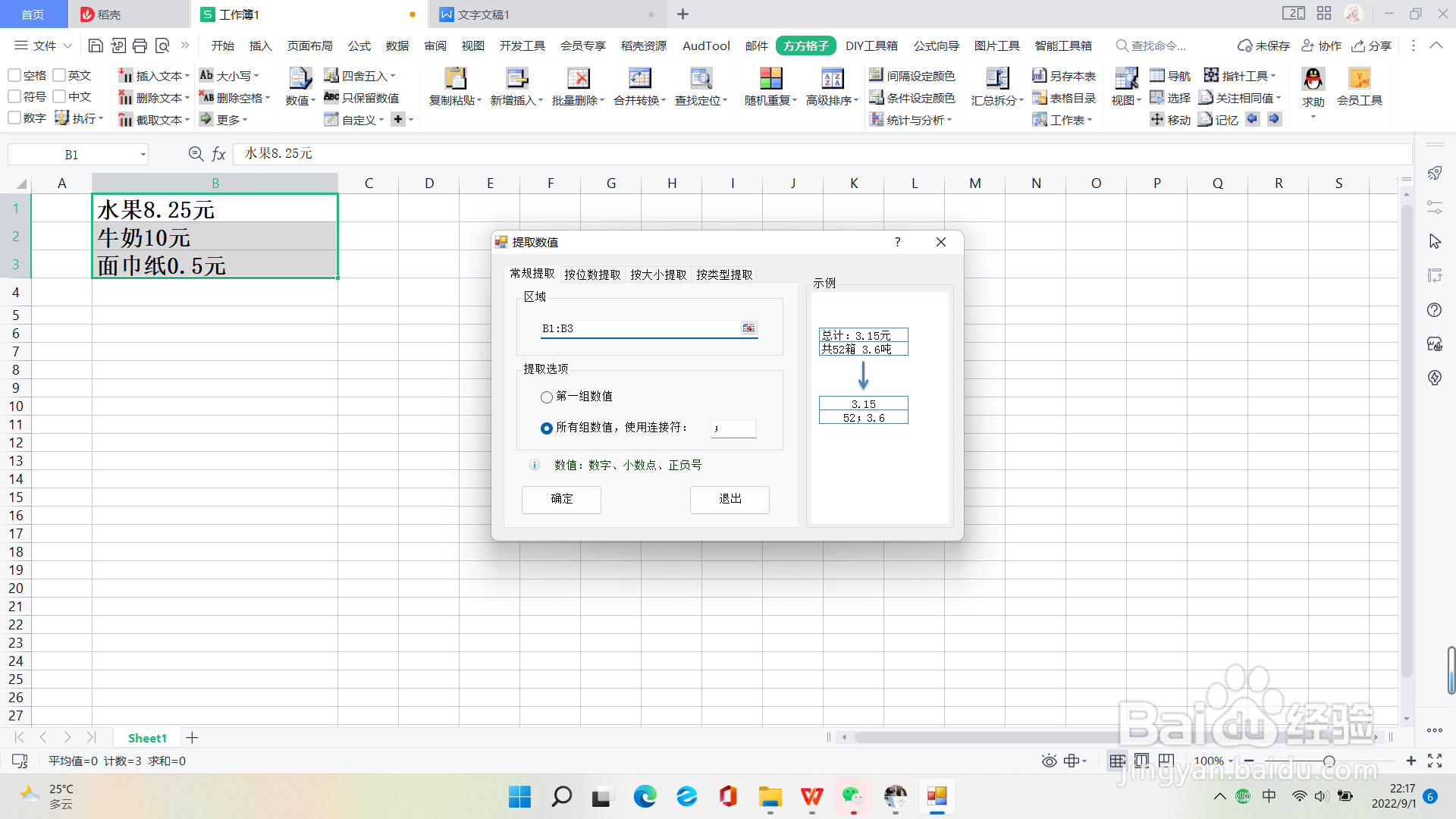This screenshot has width=1456, height=819.
Task: Enable the 数字 checkbox
Action: point(14,118)
